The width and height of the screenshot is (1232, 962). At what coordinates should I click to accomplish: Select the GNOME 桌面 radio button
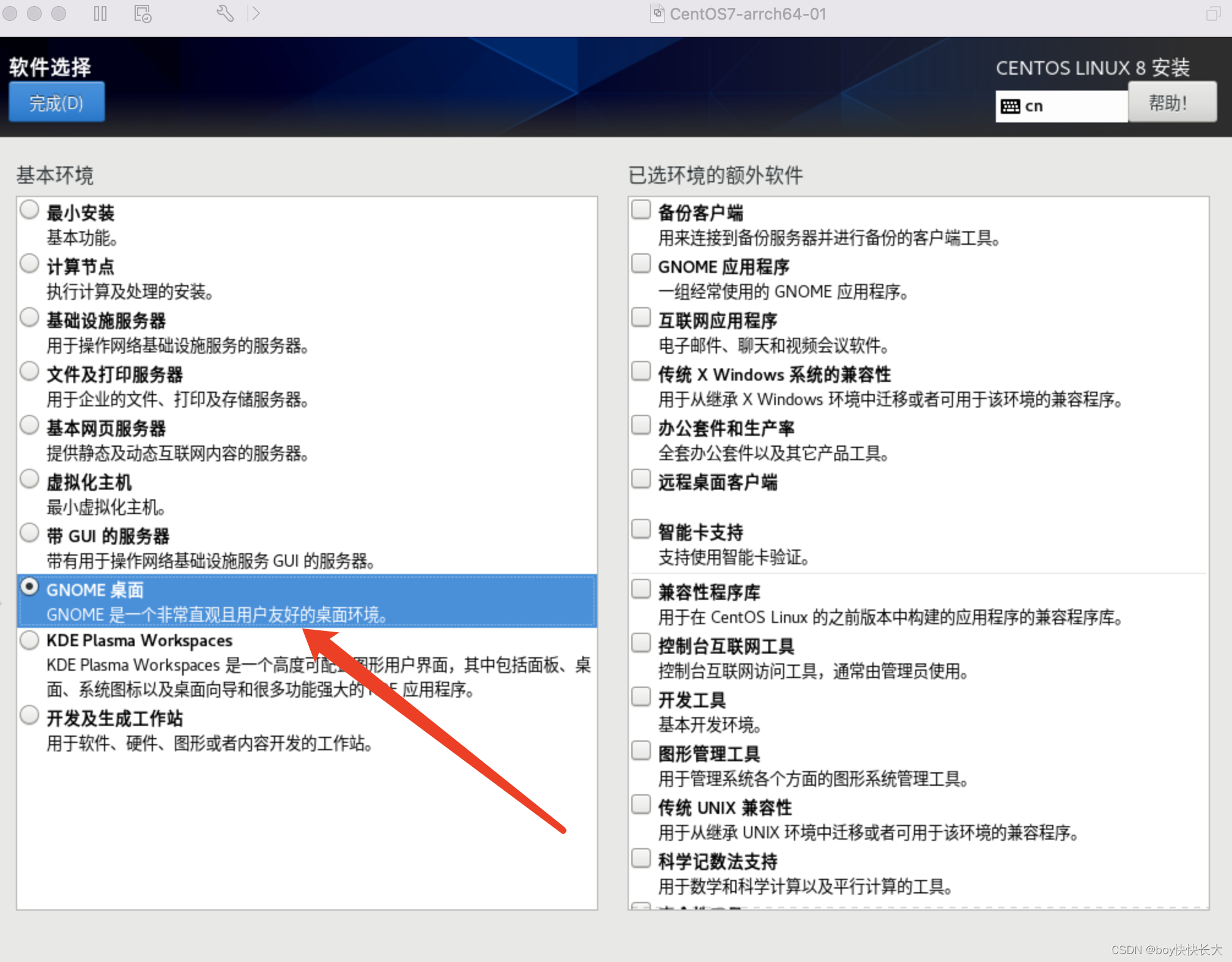(x=29, y=587)
